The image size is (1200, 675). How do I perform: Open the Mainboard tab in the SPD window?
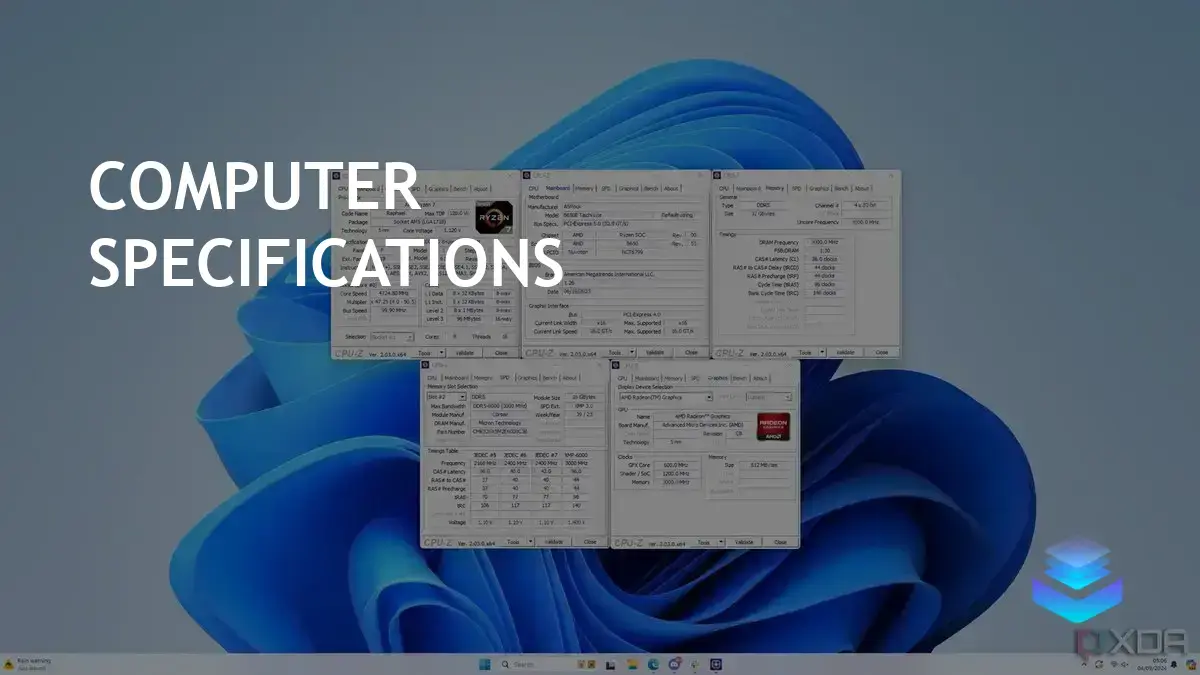(456, 378)
